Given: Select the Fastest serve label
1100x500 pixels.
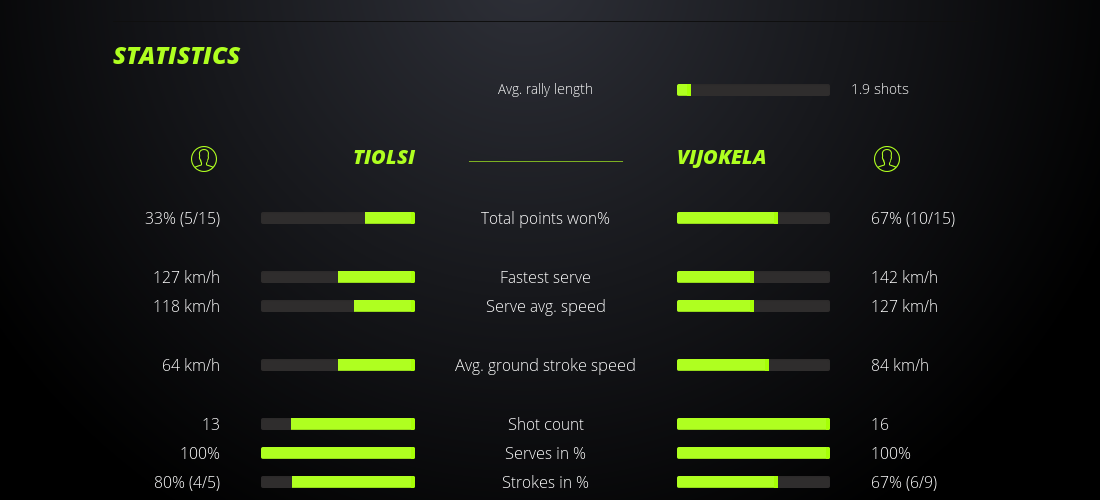Looking at the screenshot, I should click(545, 277).
